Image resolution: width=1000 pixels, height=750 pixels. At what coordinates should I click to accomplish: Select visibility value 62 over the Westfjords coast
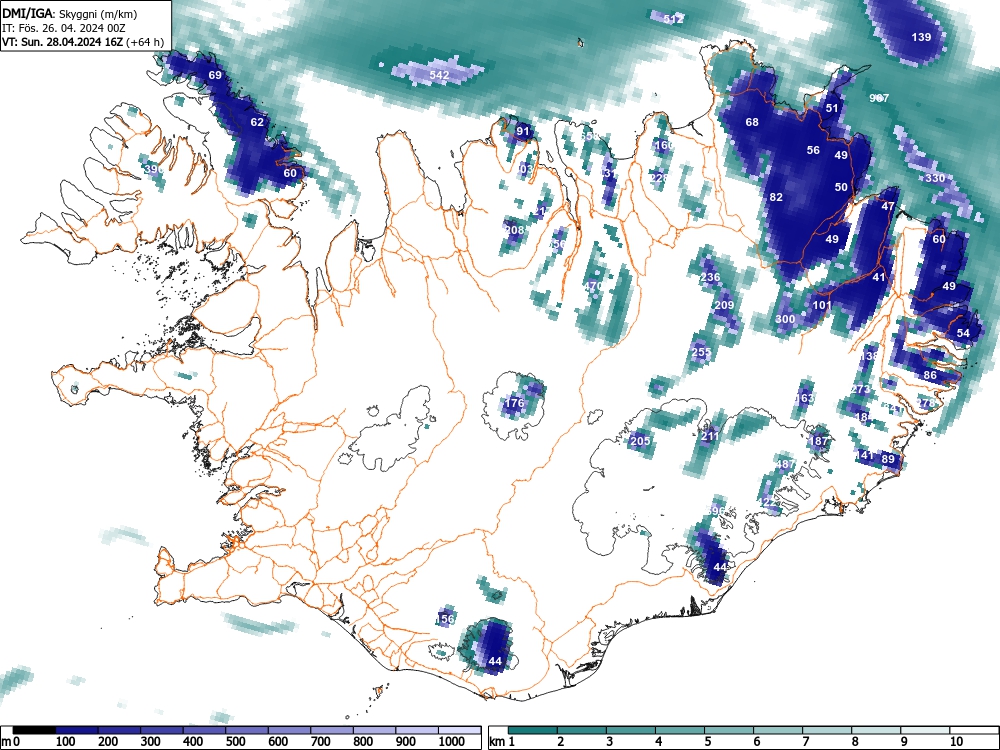pyautogui.click(x=257, y=122)
